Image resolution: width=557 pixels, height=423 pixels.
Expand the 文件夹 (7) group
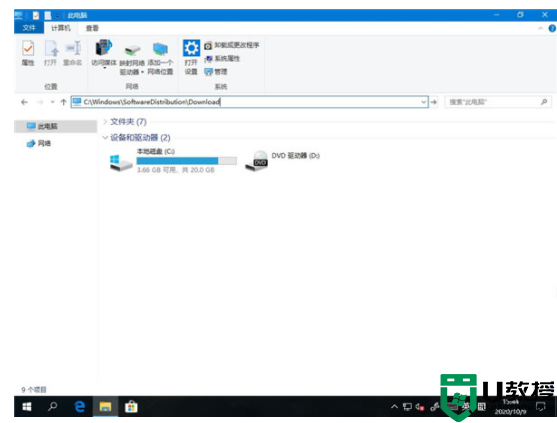click(x=105, y=121)
